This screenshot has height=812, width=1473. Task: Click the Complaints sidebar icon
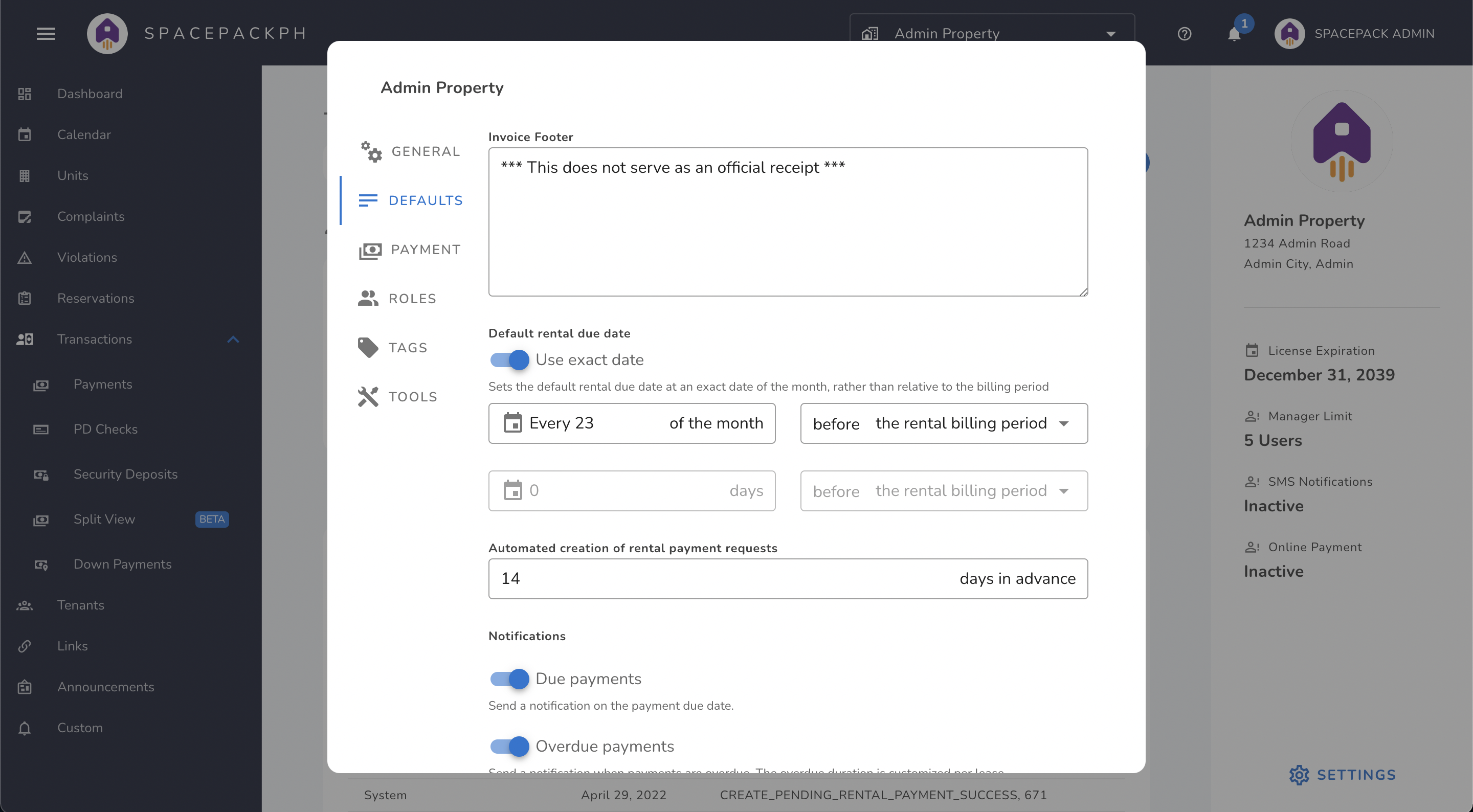(26, 216)
